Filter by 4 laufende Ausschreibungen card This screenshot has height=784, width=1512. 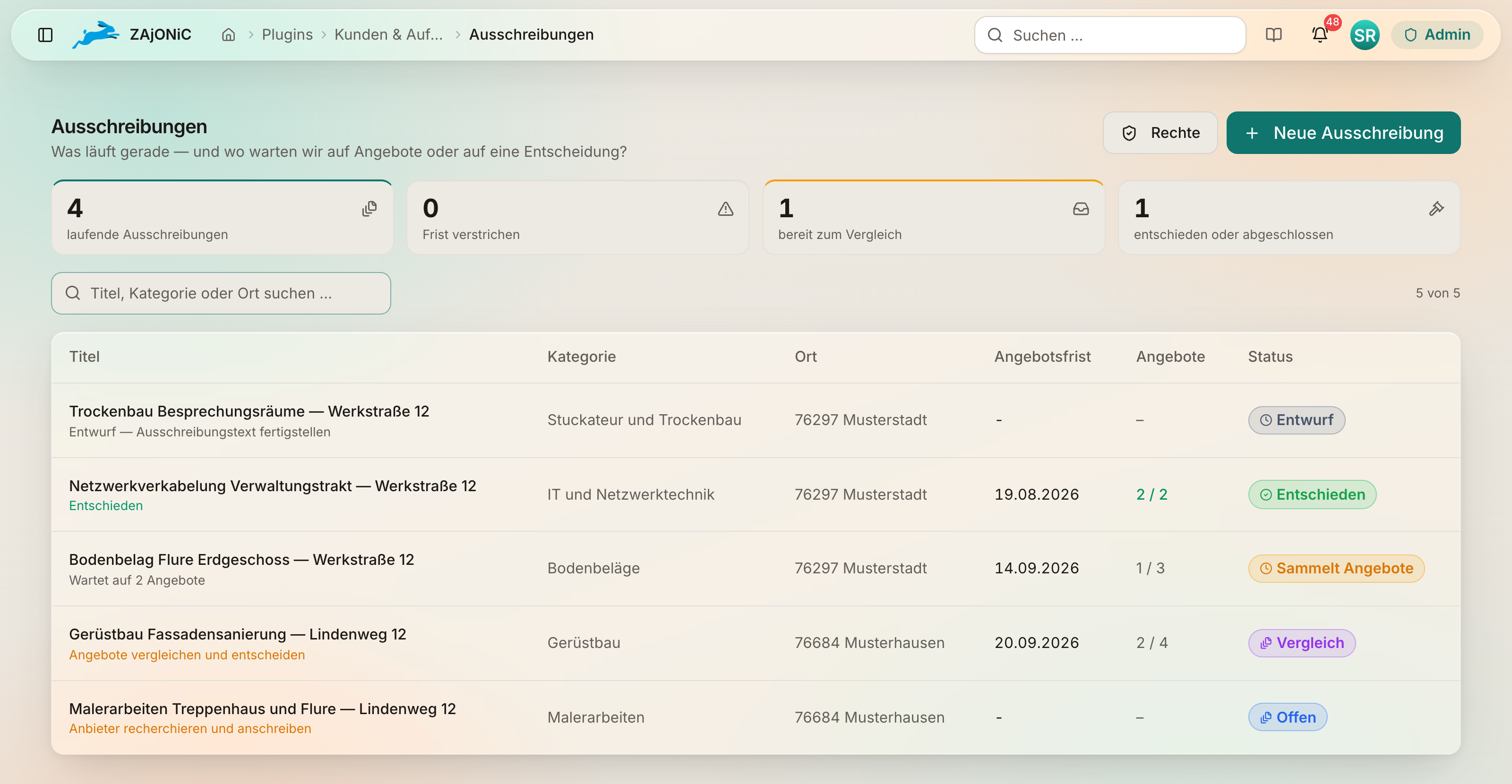[x=222, y=217]
